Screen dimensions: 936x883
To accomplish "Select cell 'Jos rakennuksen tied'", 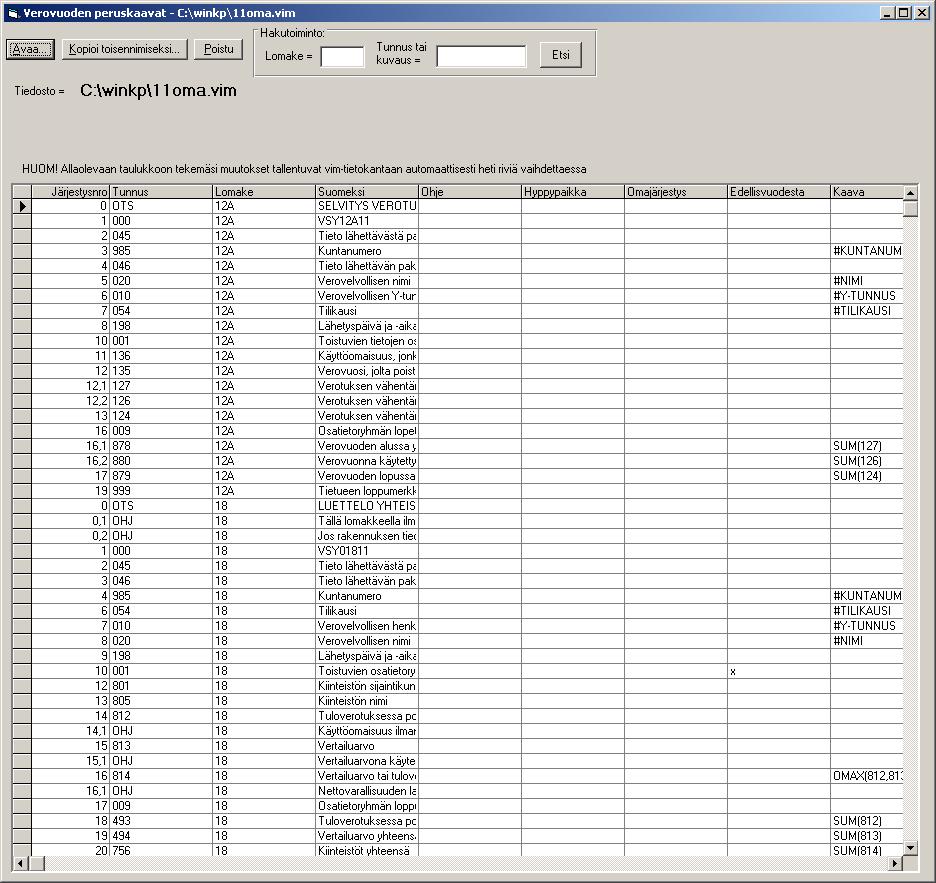I will click(367, 536).
